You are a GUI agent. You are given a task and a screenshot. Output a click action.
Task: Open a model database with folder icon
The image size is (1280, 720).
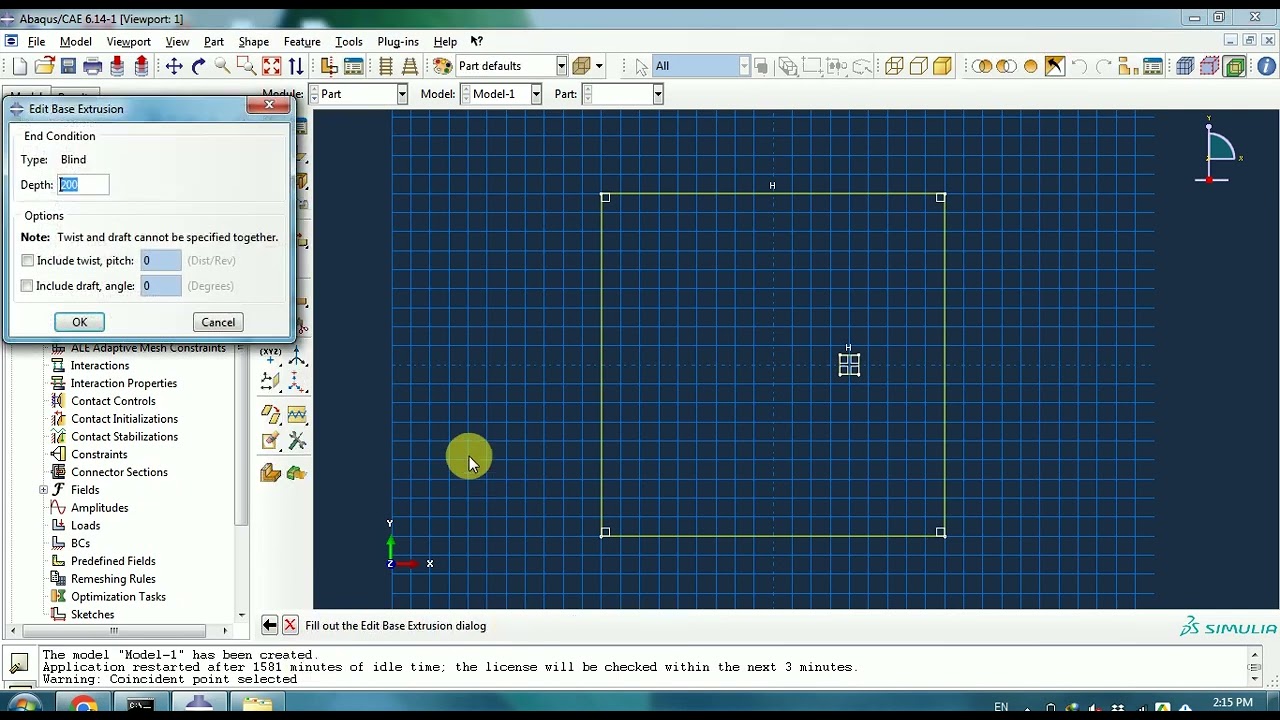pos(44,66)
